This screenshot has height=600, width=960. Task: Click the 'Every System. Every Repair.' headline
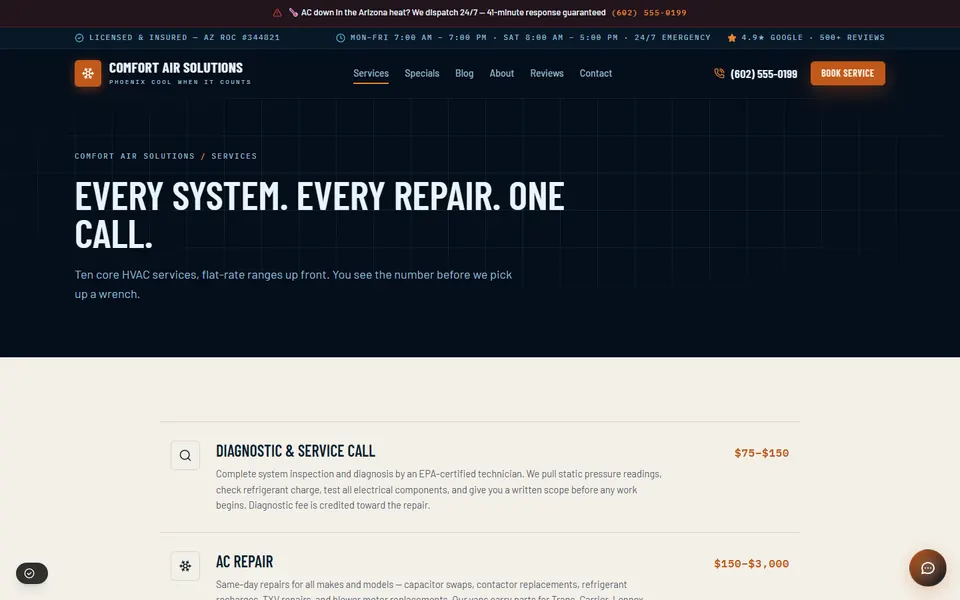click(320, 215)
